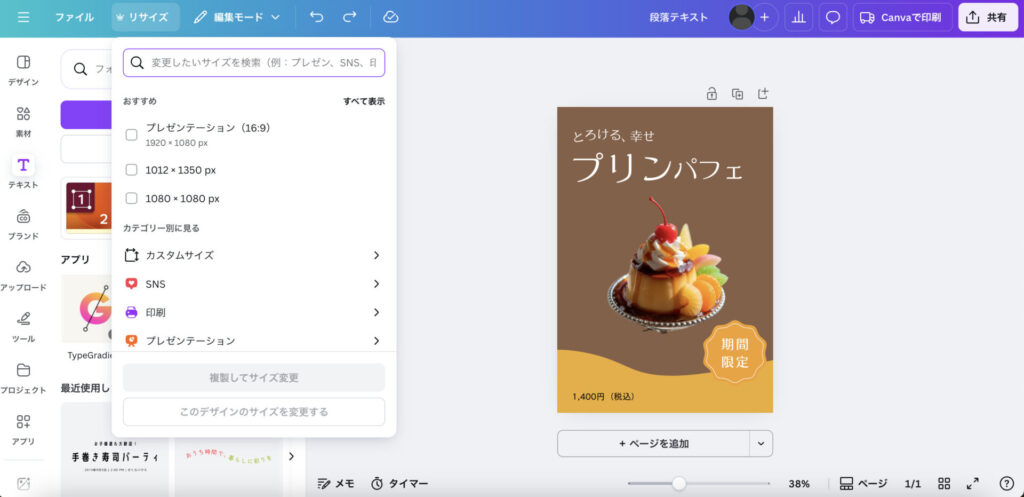1024x497 pixels.
Task: Select the とろける、幸せ text on canvas
Action: click(x=613, y=136)
